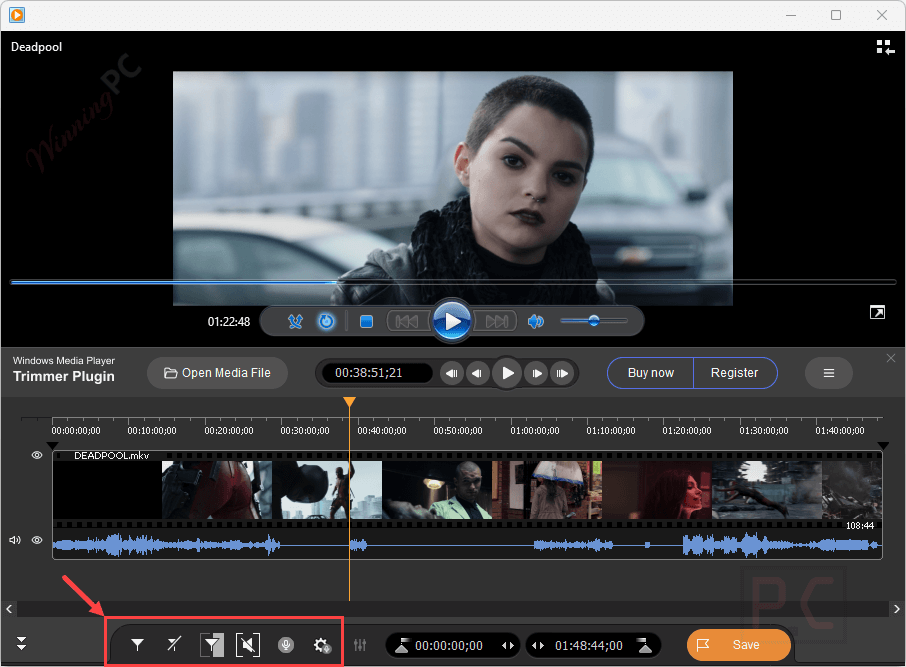The height and width of the screenshot is (667, 906).
Task: Mute the audio track speaker icon
Action: pos(15,540)
